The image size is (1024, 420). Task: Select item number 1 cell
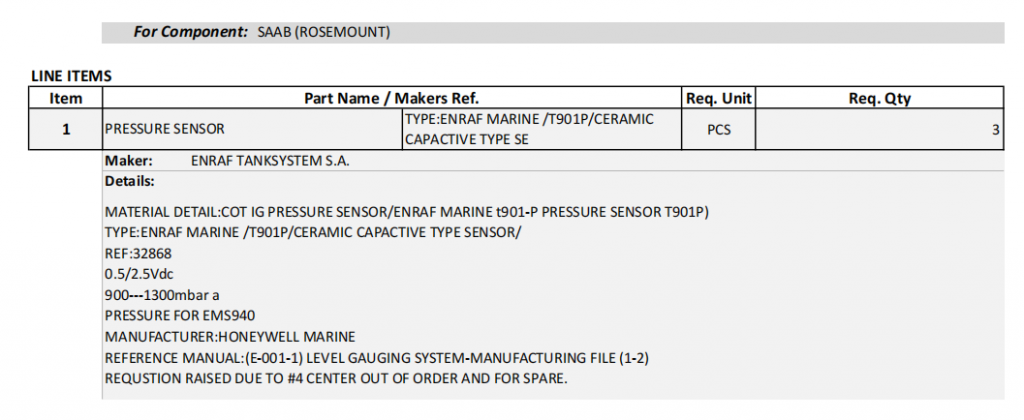(66, 129)
